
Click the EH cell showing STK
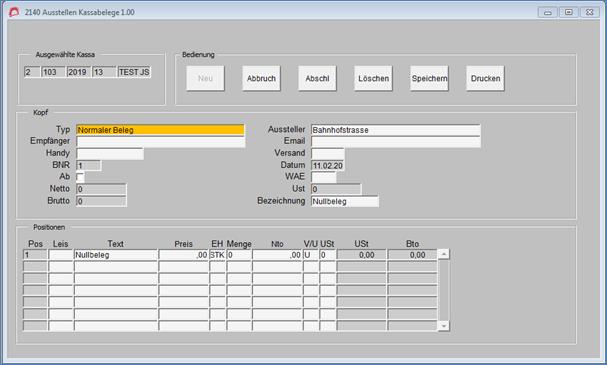(x=218, y=255)
